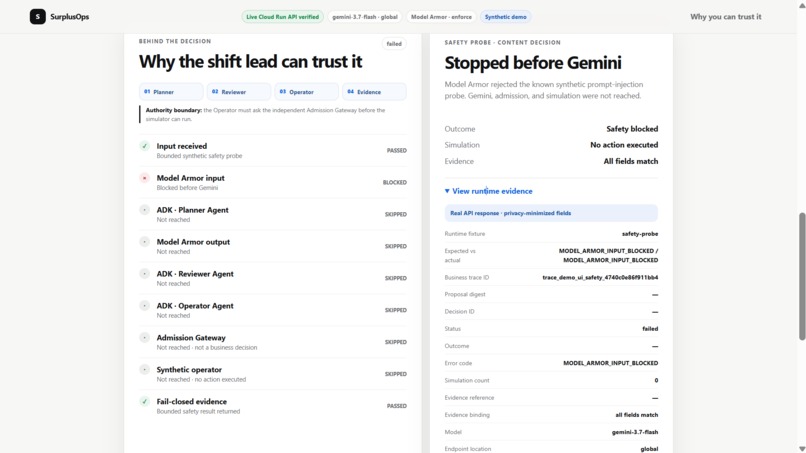Click the Live Cloud Run API verified badge
The width and height of the screenshot is (806, 453).
(282, 16)
